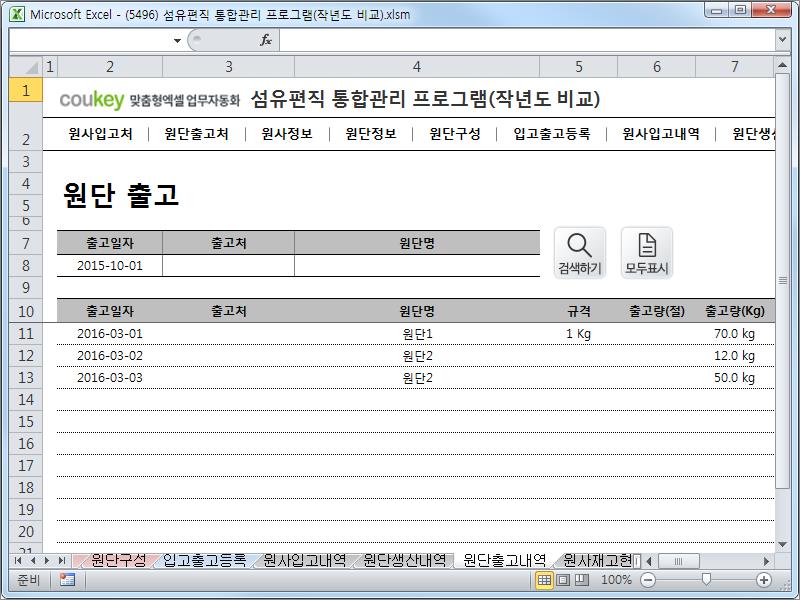This screenshot has height=600, width=800.
Task: Click the next sheet tab navigation arrow
Action: [47, 561]
